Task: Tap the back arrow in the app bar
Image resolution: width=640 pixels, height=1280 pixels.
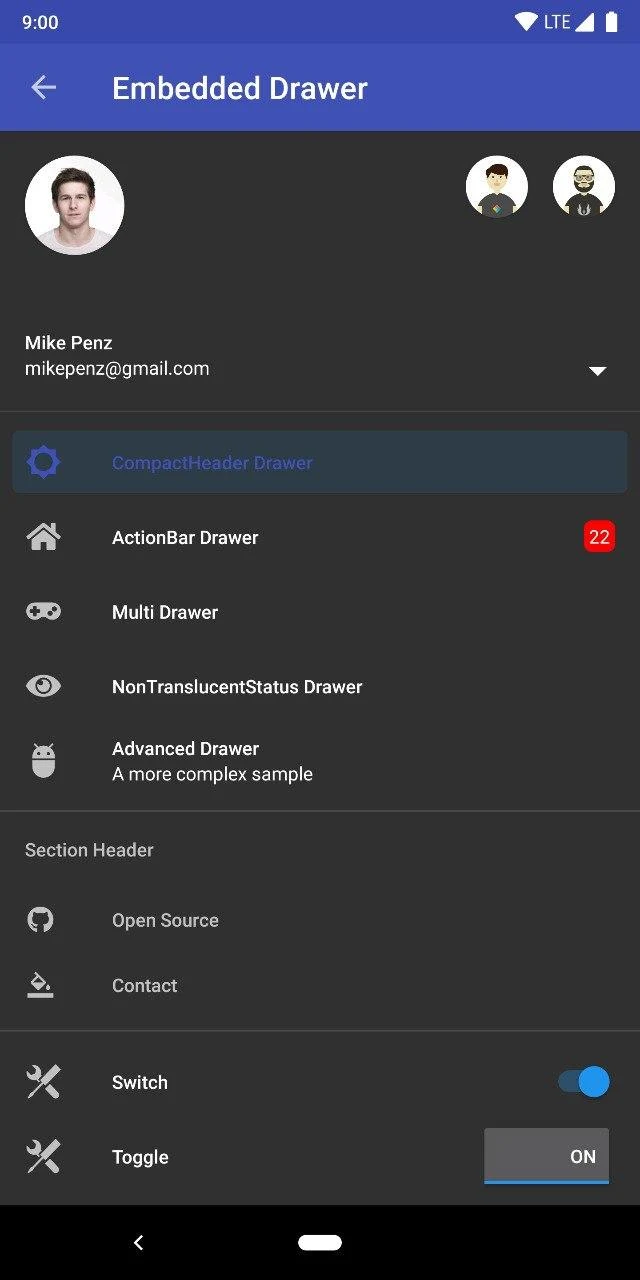Action: [43, 88]
